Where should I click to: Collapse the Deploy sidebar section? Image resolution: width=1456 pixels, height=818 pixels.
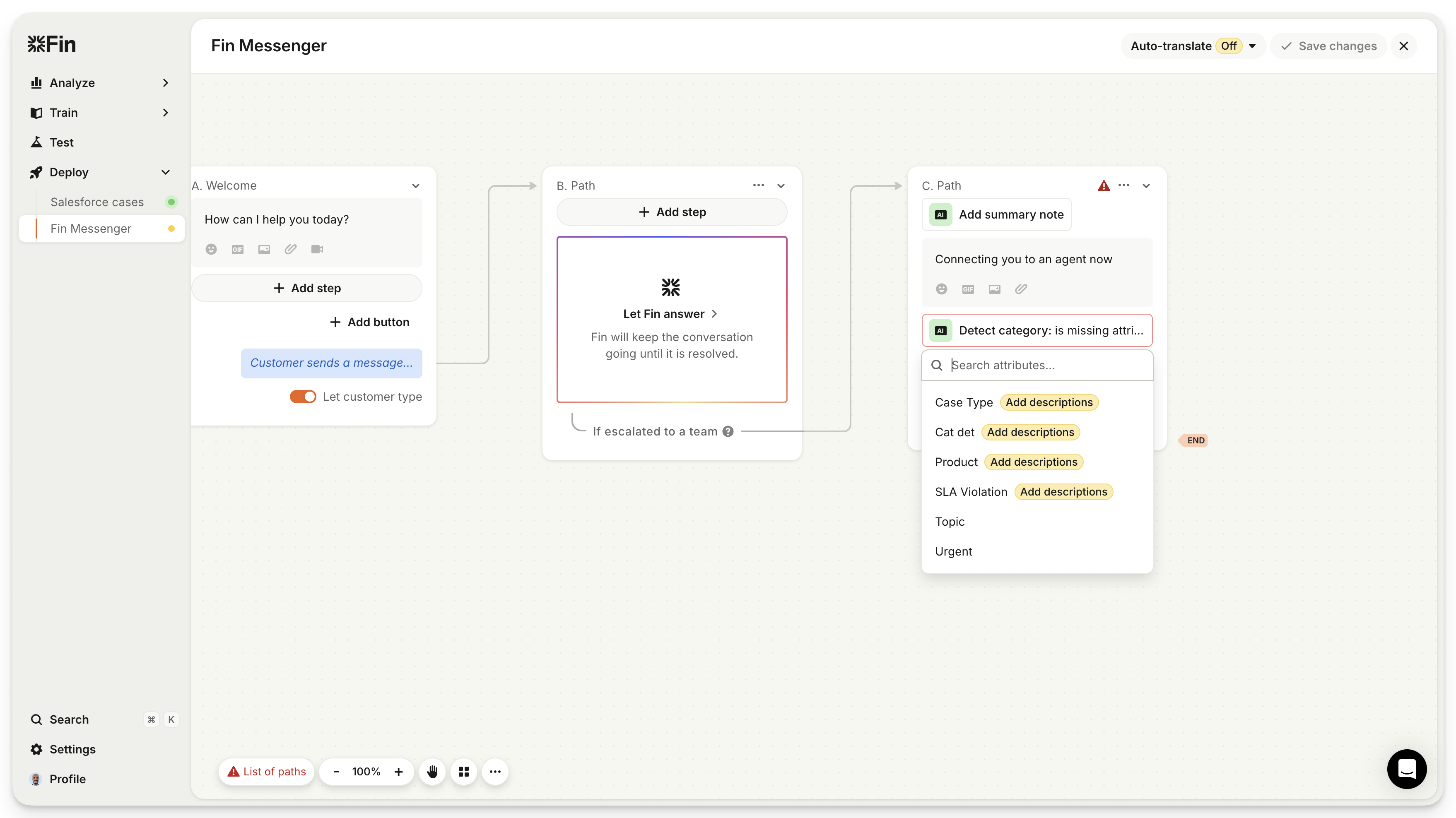(x=166, y=172)
